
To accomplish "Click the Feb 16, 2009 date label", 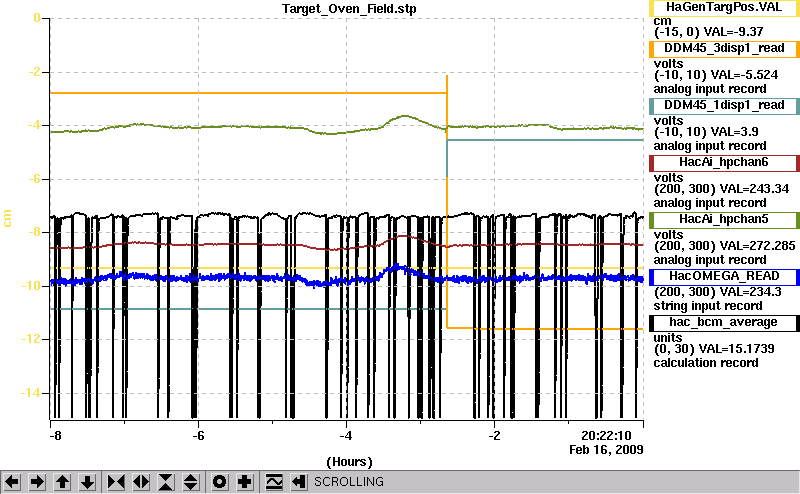I will tap(606, 450).
